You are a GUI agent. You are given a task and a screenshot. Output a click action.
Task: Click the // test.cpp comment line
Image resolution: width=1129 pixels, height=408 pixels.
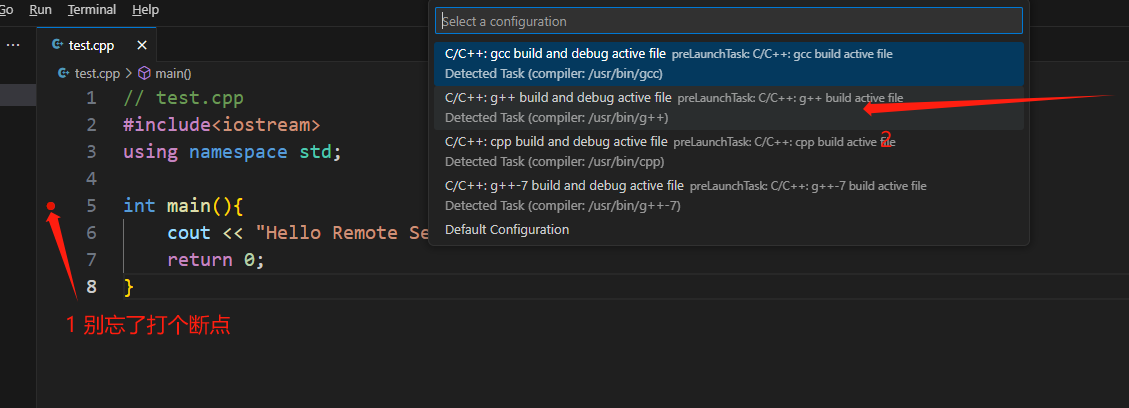click(x=183, y=98)
